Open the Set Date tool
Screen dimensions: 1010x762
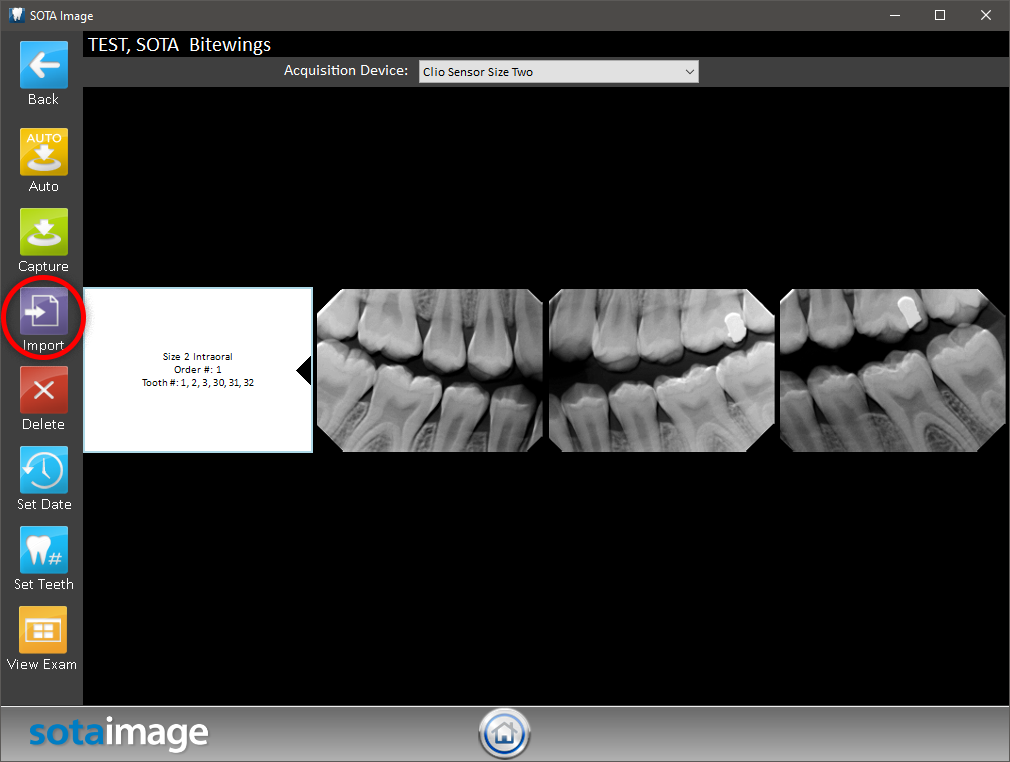(x=44, y=471)
